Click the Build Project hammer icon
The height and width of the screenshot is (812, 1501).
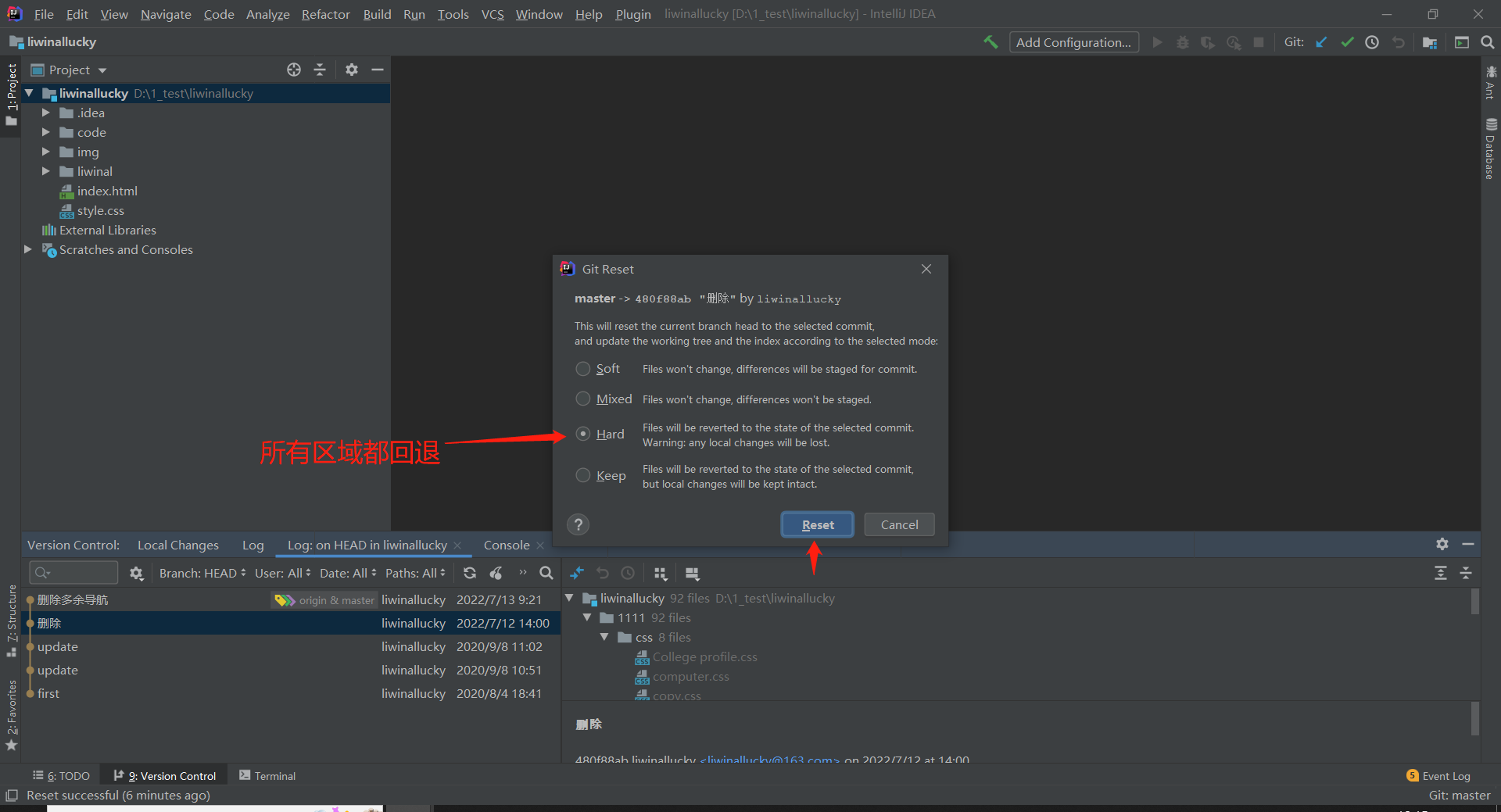point(991,42)
